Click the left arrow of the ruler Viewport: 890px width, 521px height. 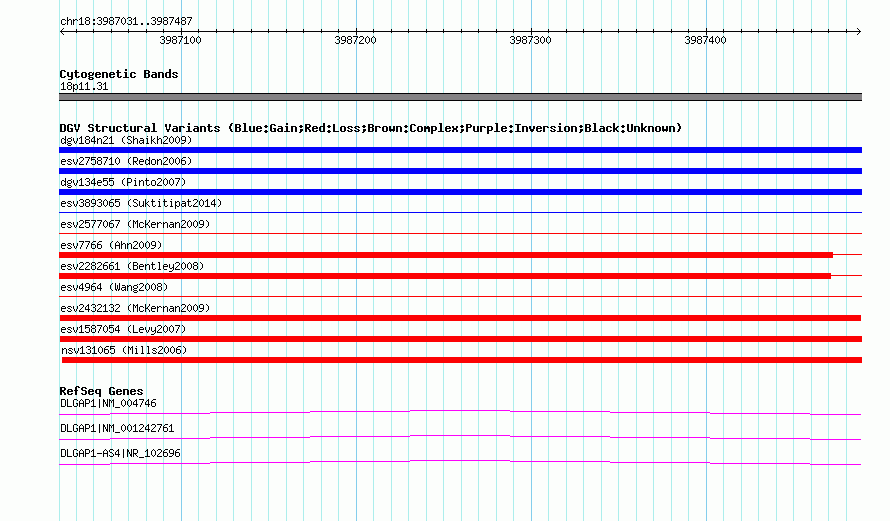[62, 32]
